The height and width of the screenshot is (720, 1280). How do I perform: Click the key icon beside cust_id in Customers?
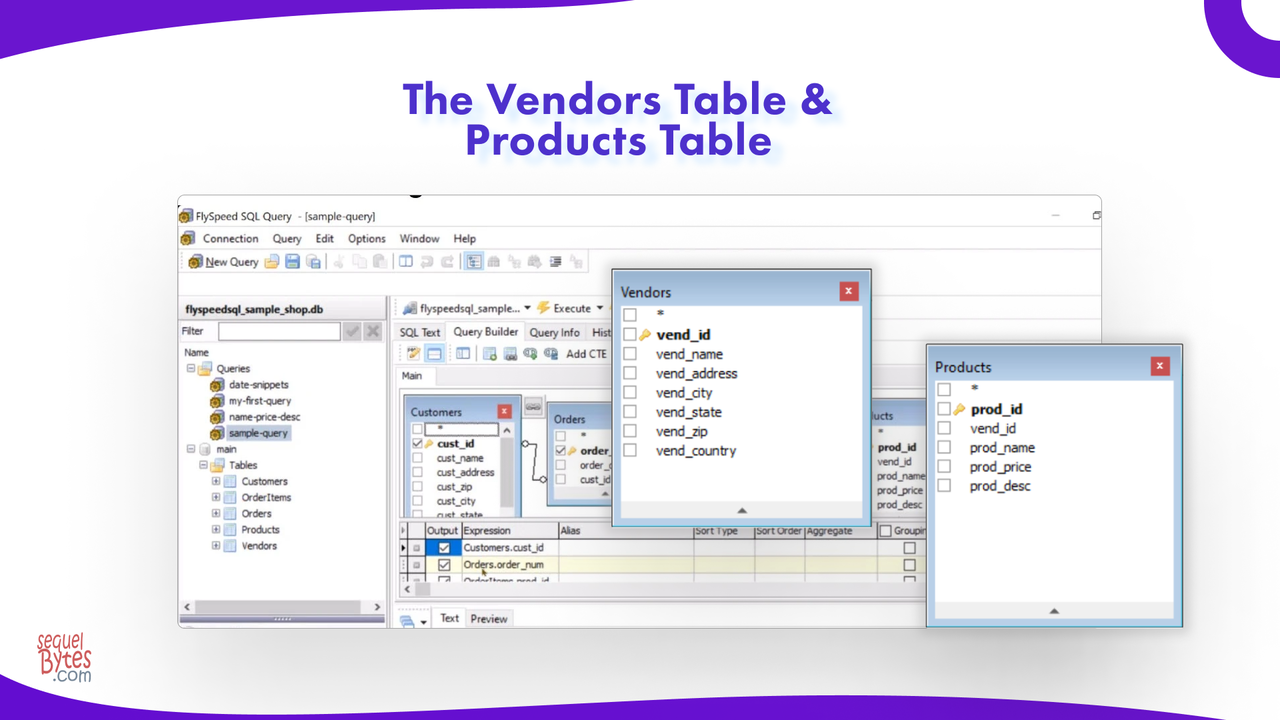point(430,444)
